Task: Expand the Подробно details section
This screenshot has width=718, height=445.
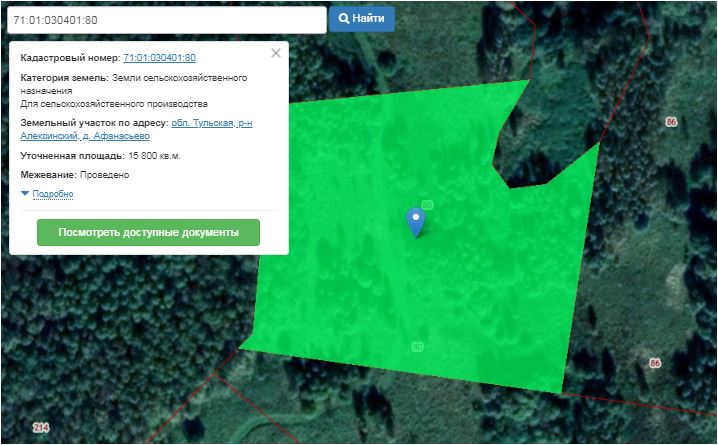Action: (53, 194)
